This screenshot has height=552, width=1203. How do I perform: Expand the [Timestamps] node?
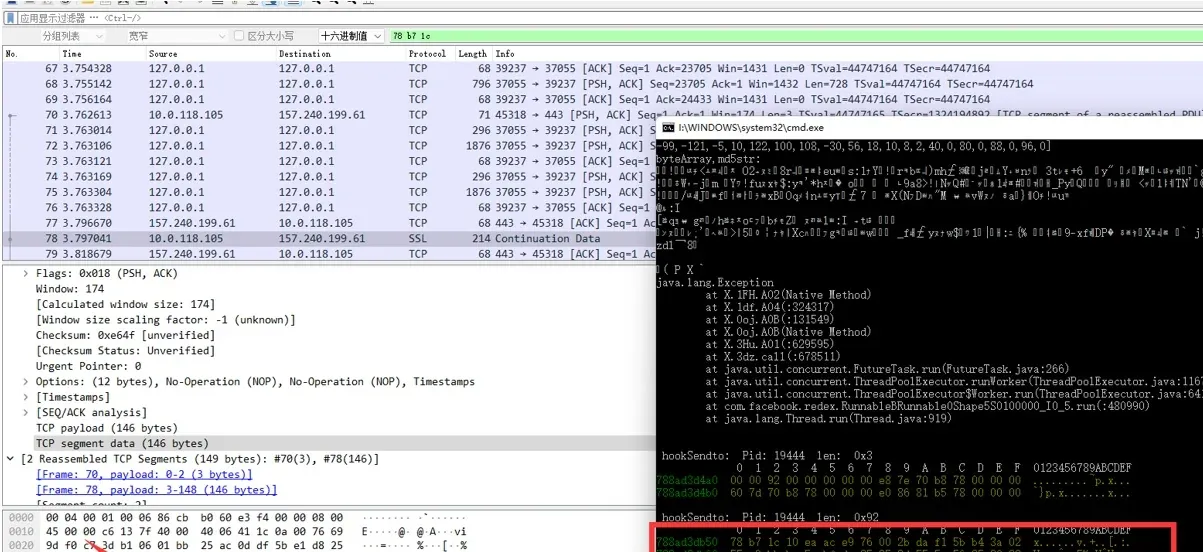point(26,397)
